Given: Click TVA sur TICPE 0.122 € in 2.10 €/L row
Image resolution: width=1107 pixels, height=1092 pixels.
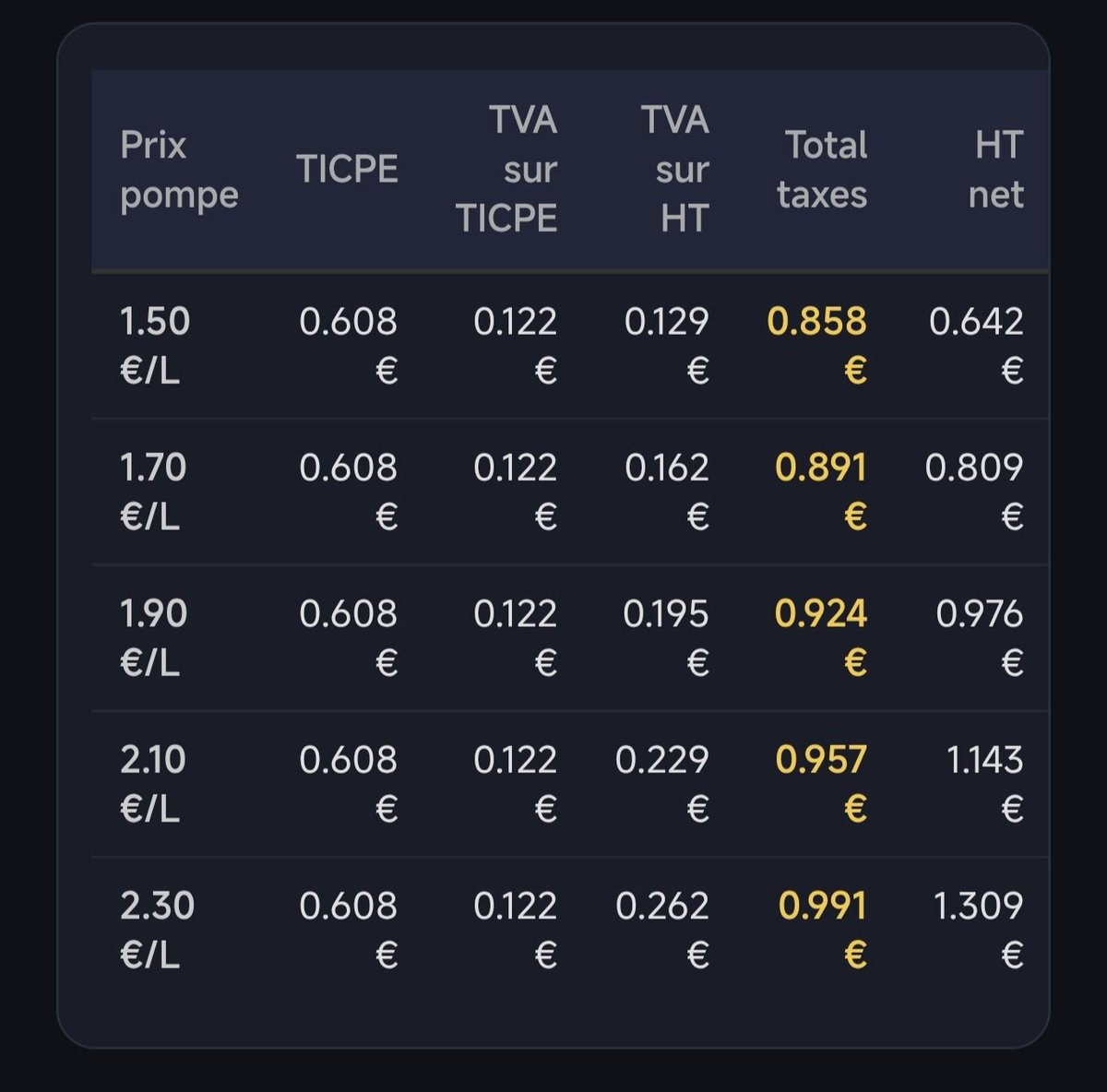Looking at the screenshot, I should (x=516, y=784).
